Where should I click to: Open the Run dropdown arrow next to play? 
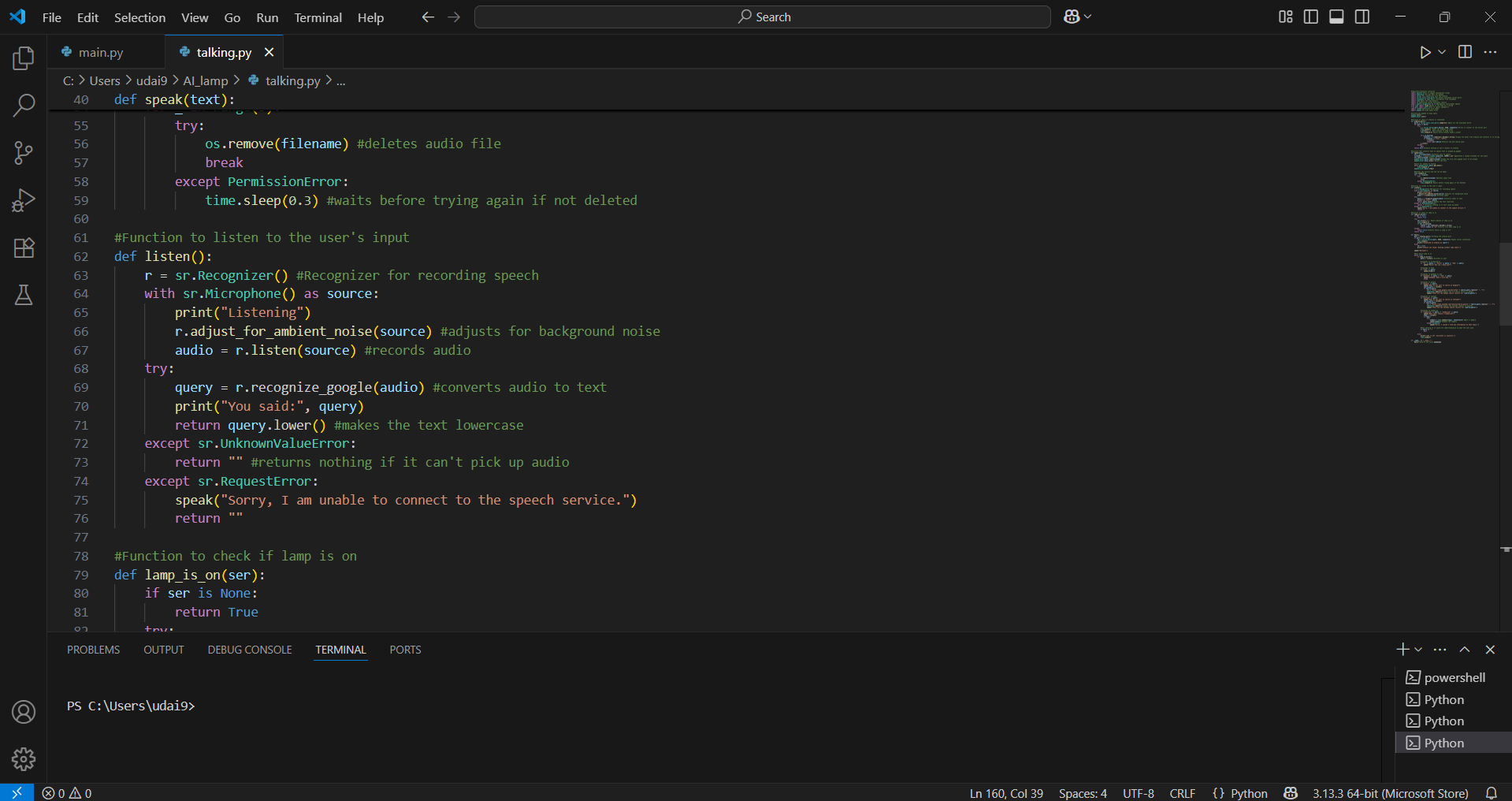(1442, 52)
